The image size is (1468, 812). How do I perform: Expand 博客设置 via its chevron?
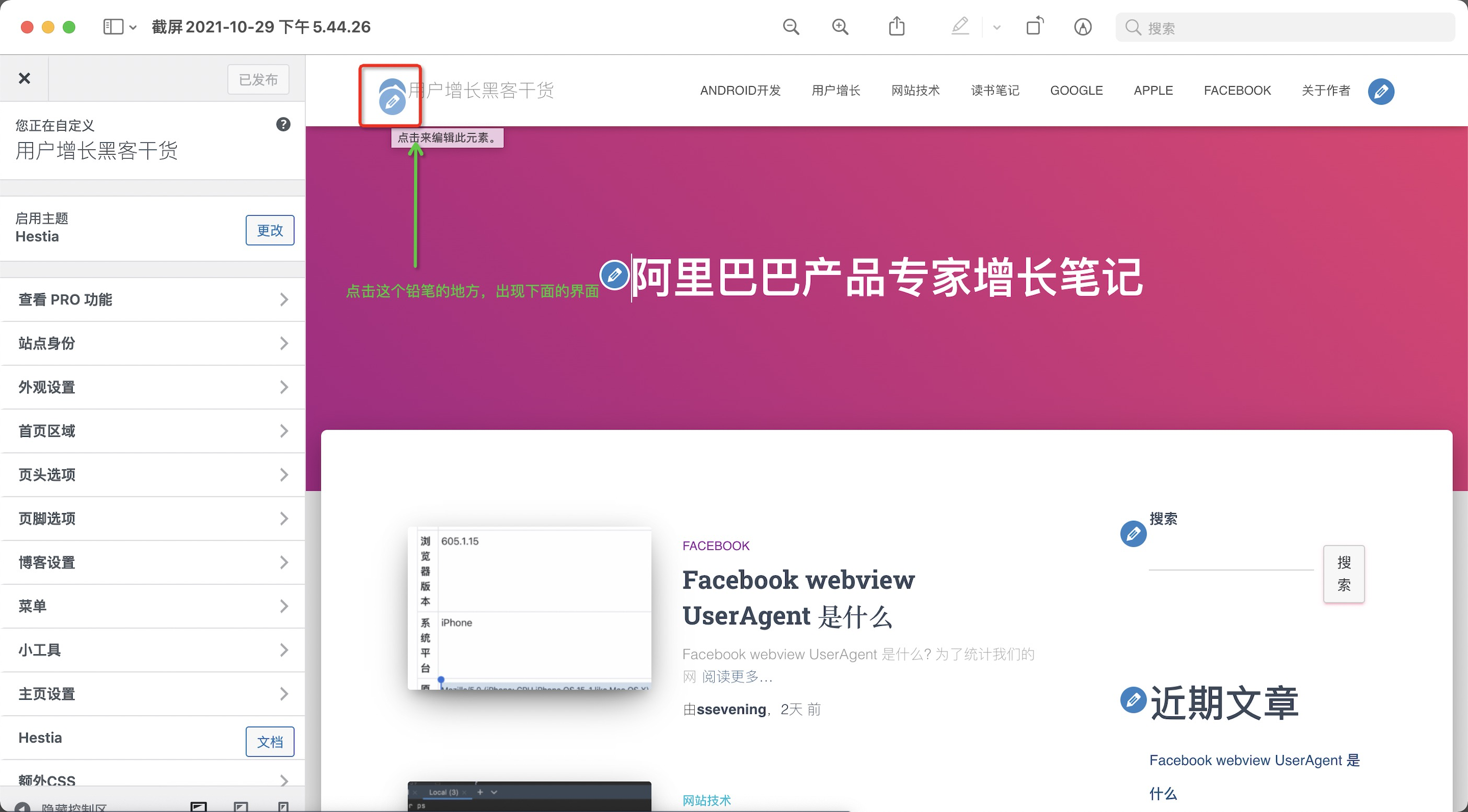coord(284,563)
